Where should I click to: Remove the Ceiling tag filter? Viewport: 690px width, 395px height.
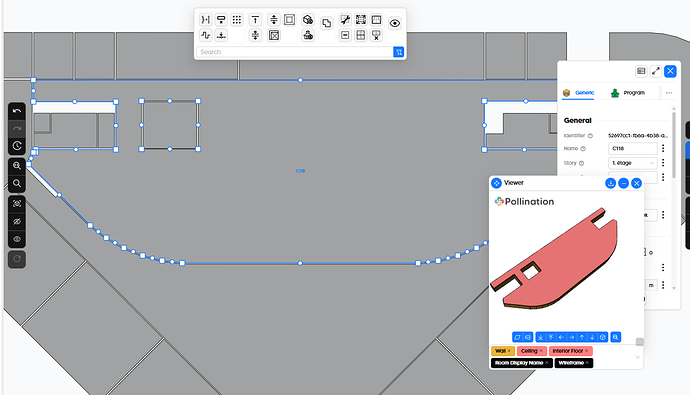541,351
